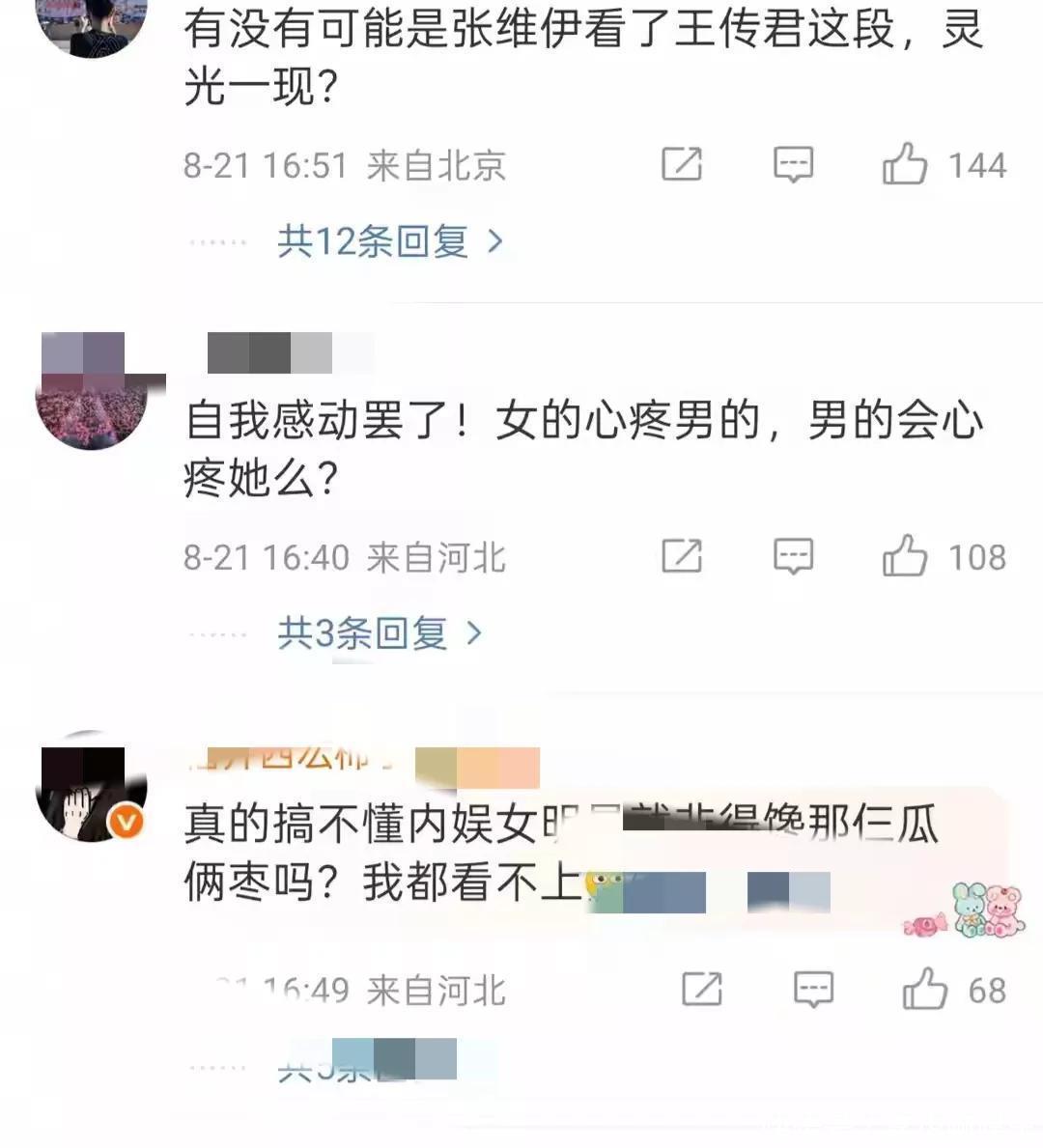
Task: Open the flower-field avatar profile
Action: click(x=92, y=392)
